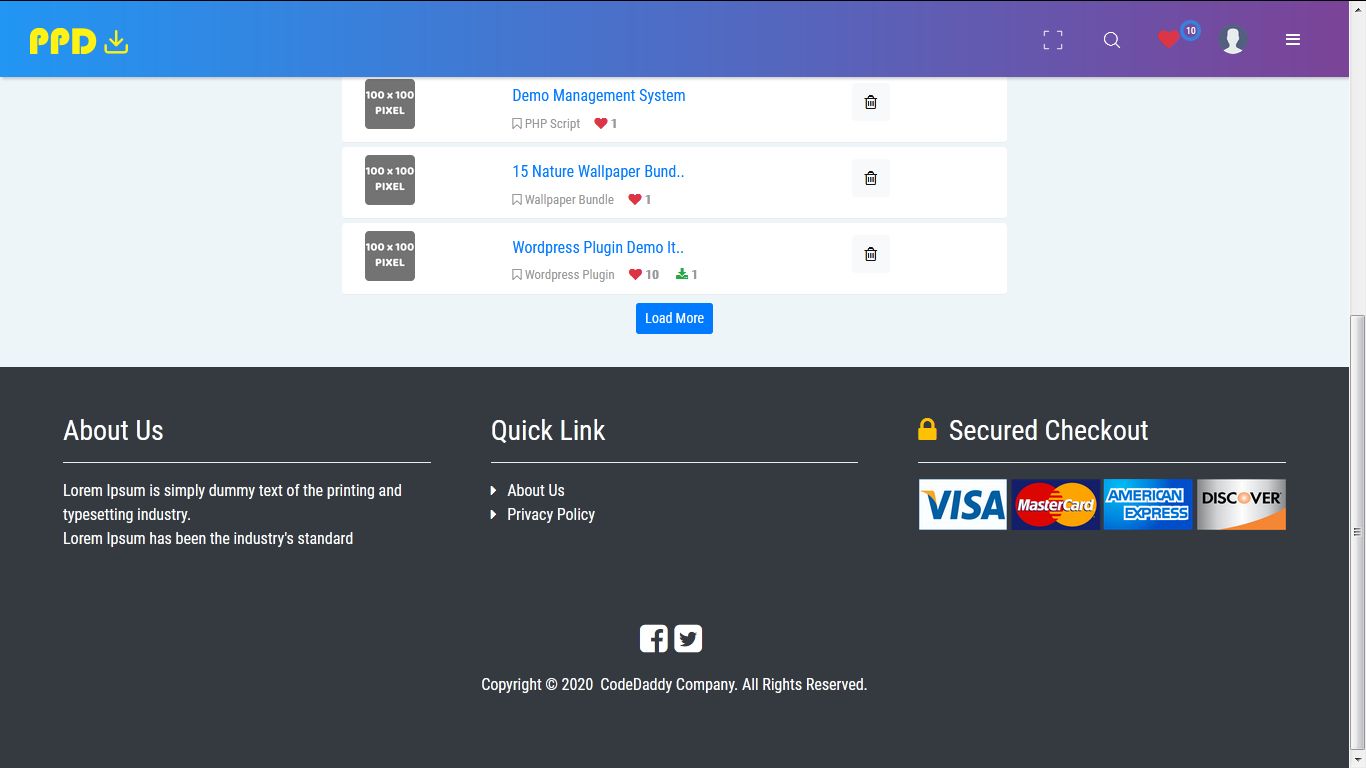1366x768 pixels.
Task: Open the hamburger menu
Action: (1293, 40)
